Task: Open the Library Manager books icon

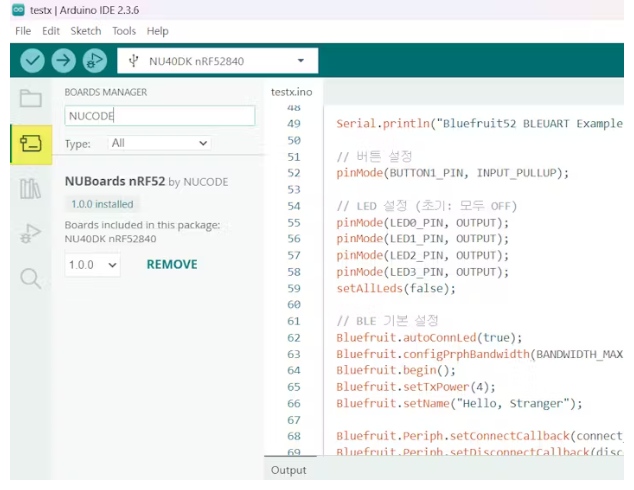Action: [x=31, y=189]
